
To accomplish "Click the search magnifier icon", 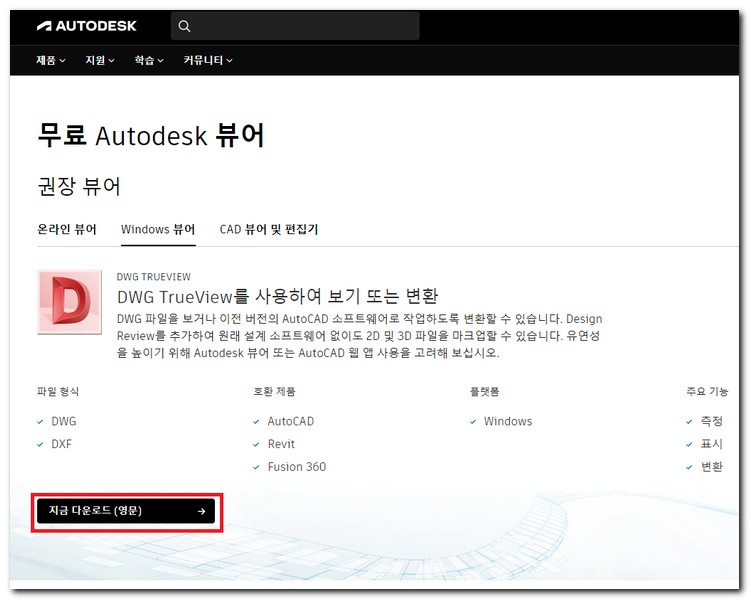I will tap(184, 26).
